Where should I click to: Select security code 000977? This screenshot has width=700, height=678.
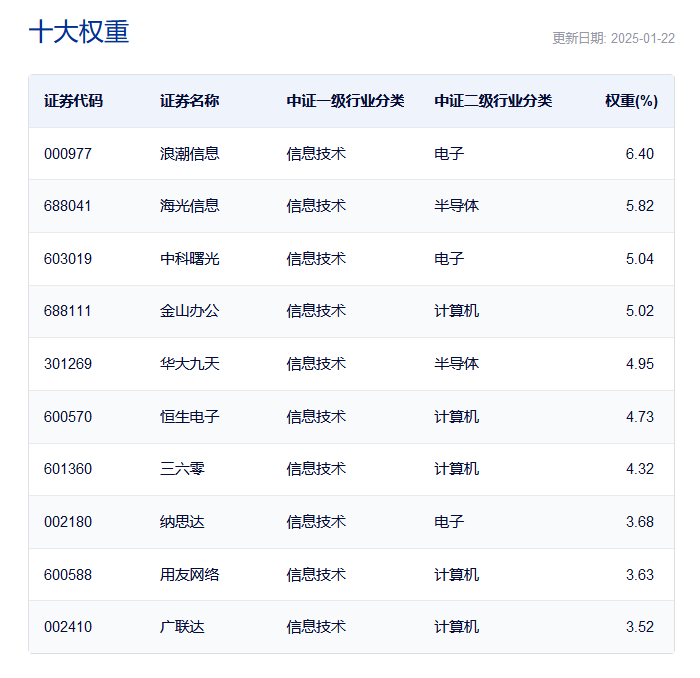68,154
